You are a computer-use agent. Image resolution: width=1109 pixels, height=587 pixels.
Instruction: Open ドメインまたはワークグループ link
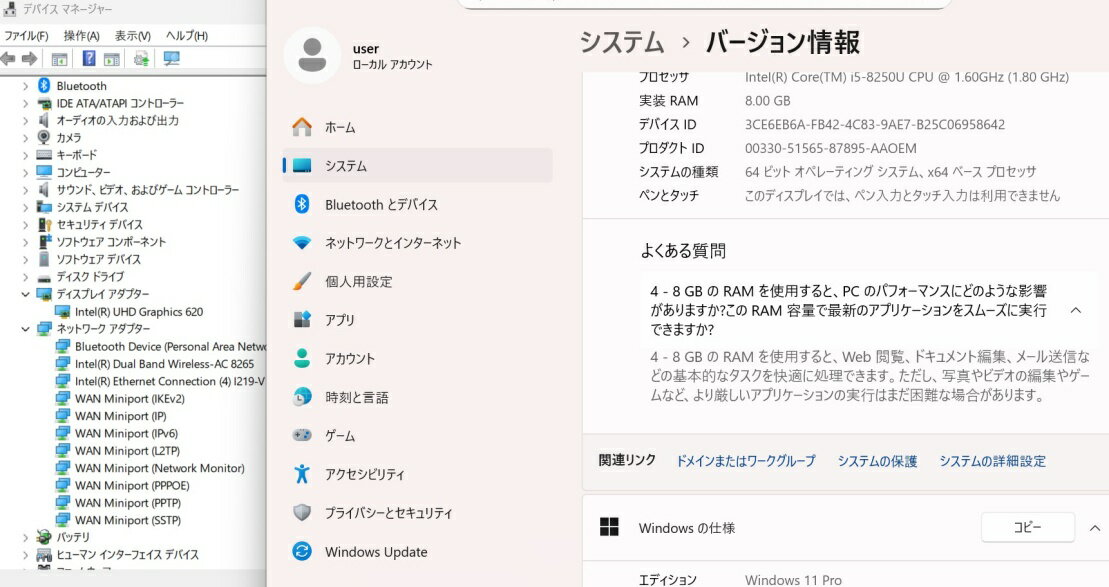coord(746,461)
